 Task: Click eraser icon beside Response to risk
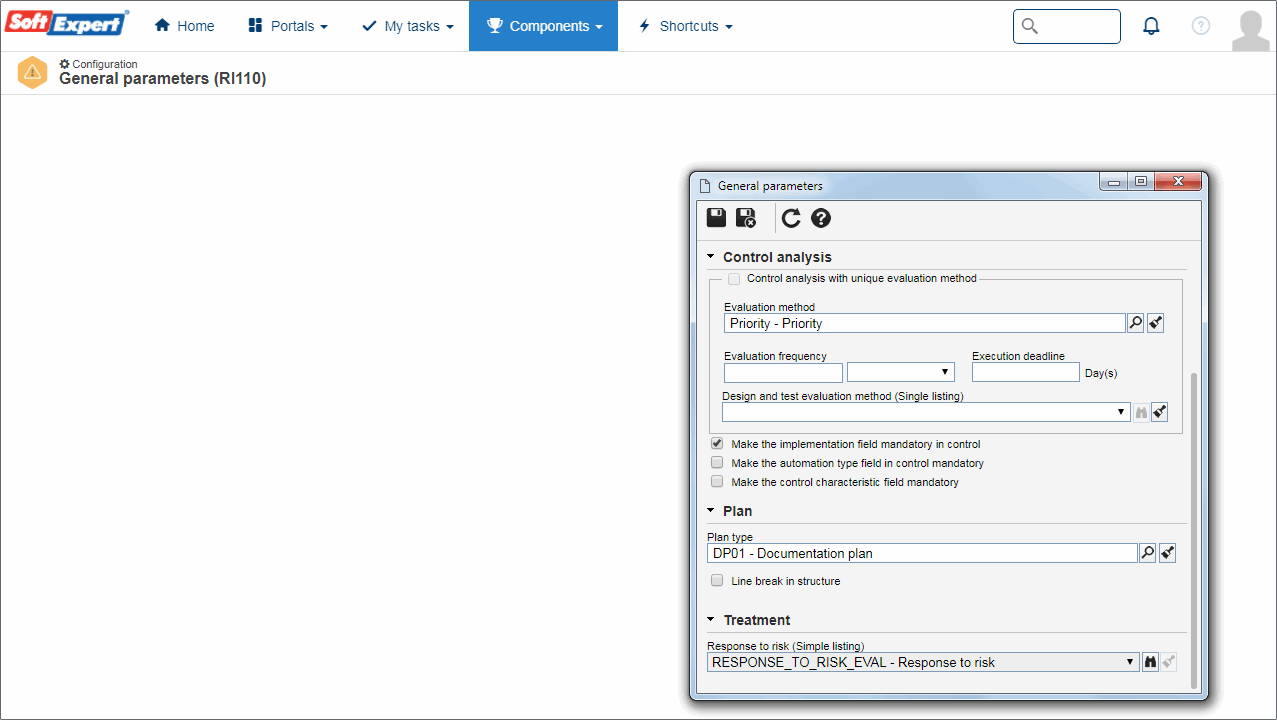click(1169, 662)
